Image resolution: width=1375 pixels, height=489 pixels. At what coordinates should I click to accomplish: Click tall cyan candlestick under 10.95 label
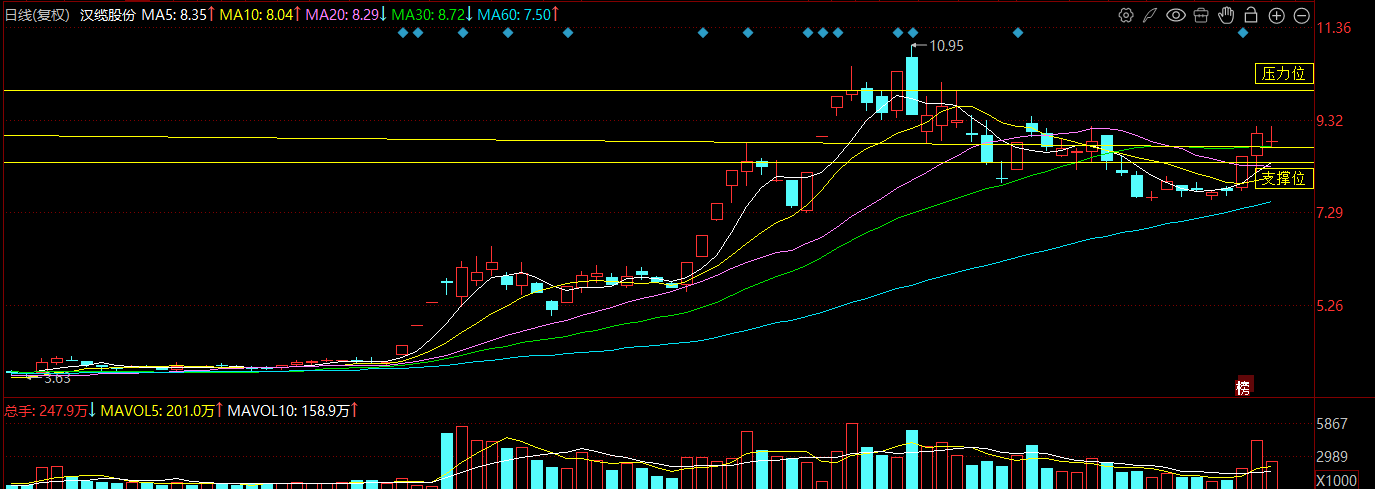coord(912,85)
